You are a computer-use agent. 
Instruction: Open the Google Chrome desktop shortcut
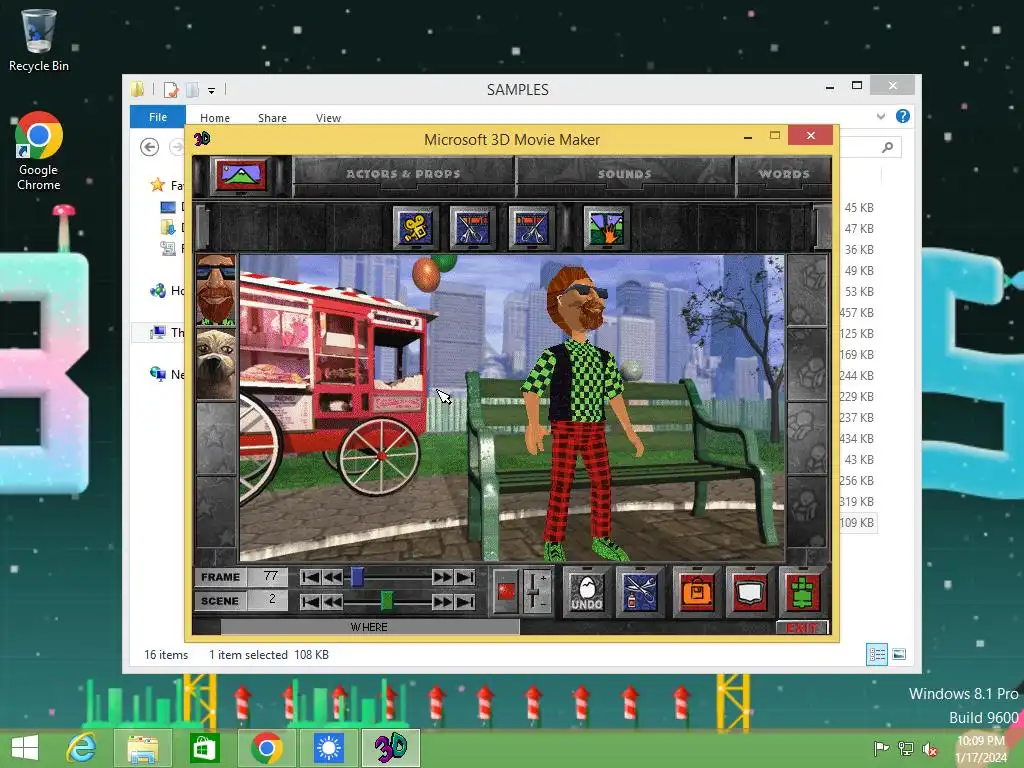39,151
